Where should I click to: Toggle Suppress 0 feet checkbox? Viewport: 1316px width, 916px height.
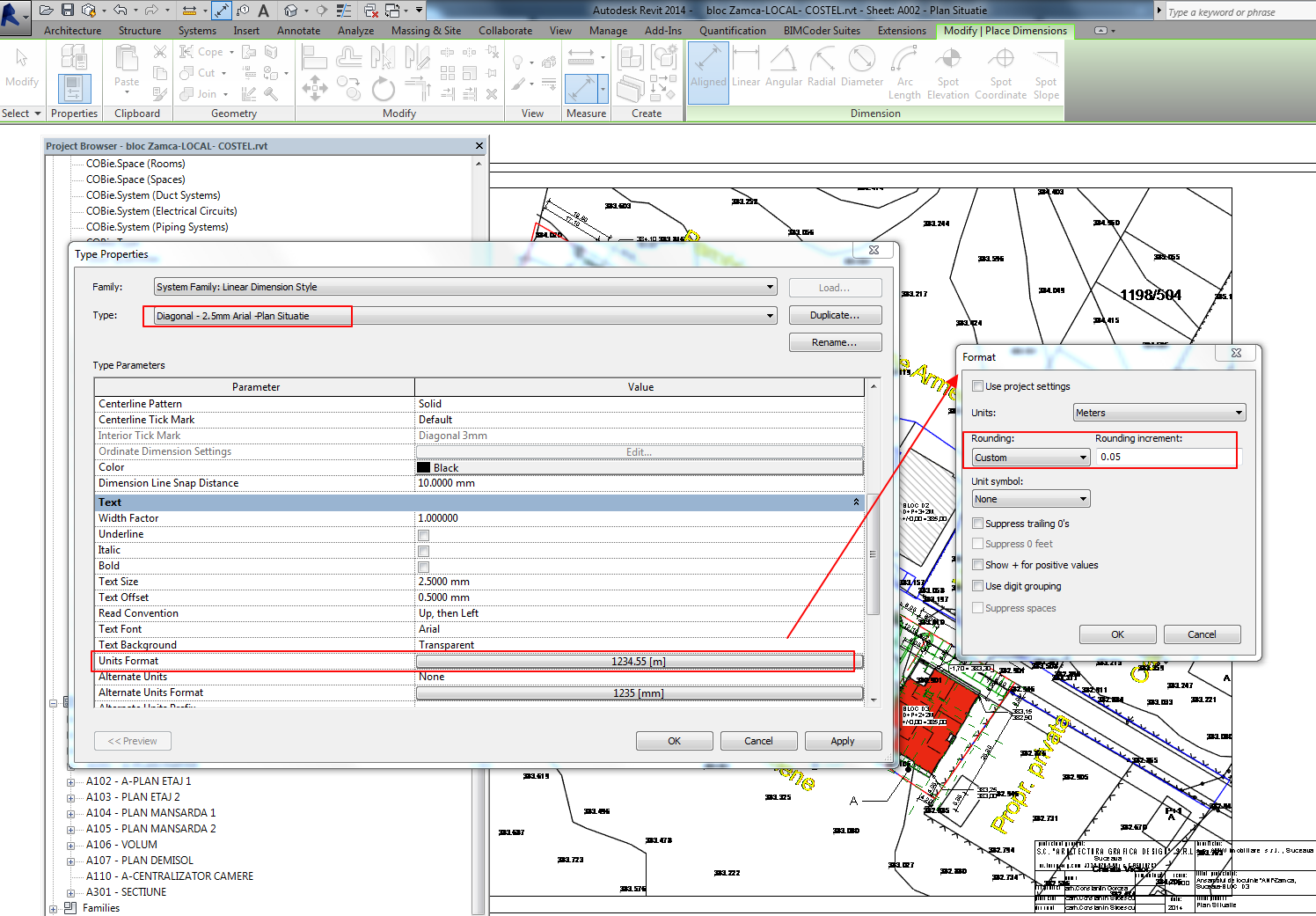click(977, 544)
